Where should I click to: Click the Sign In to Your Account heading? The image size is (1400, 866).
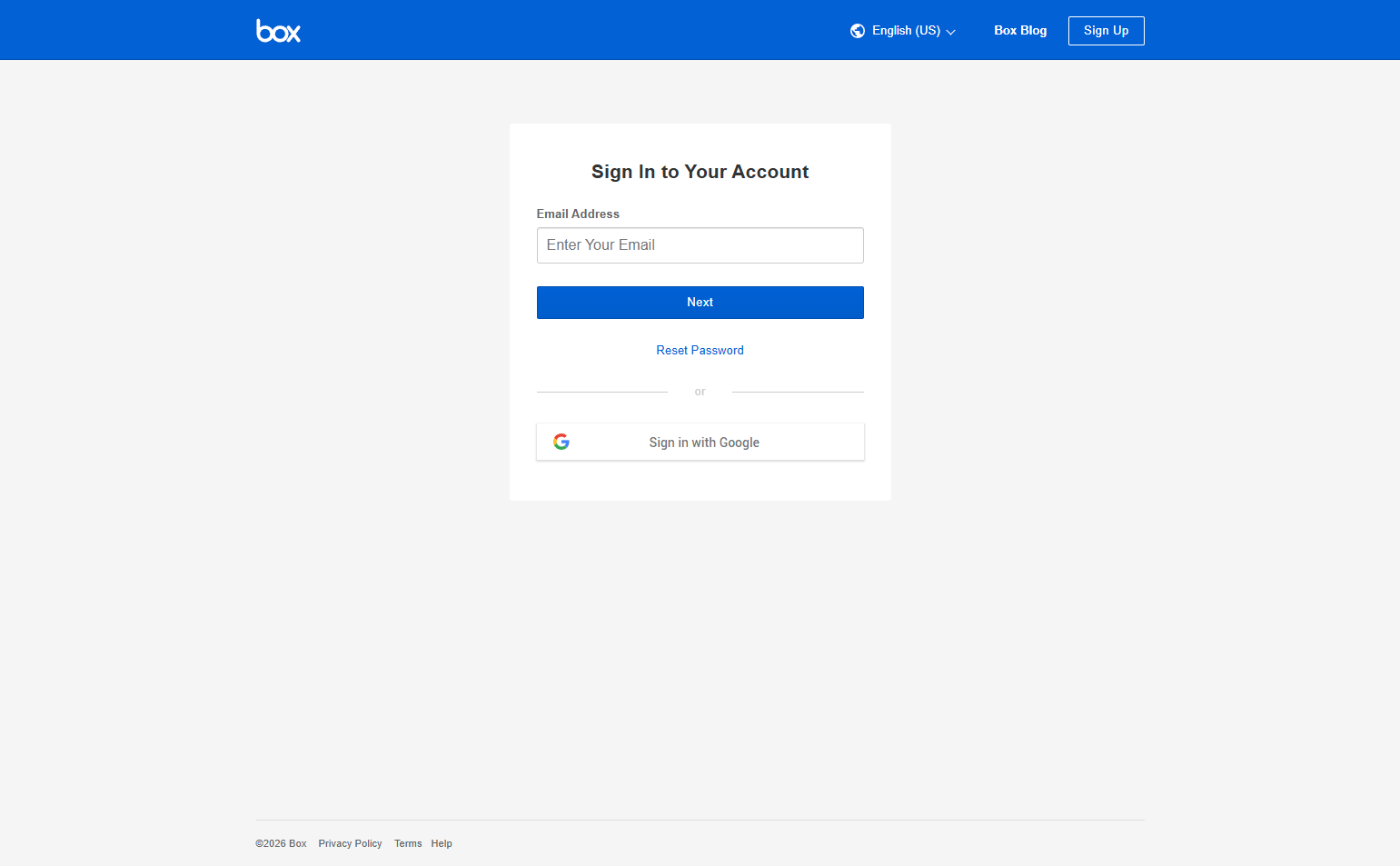[700, 172]
